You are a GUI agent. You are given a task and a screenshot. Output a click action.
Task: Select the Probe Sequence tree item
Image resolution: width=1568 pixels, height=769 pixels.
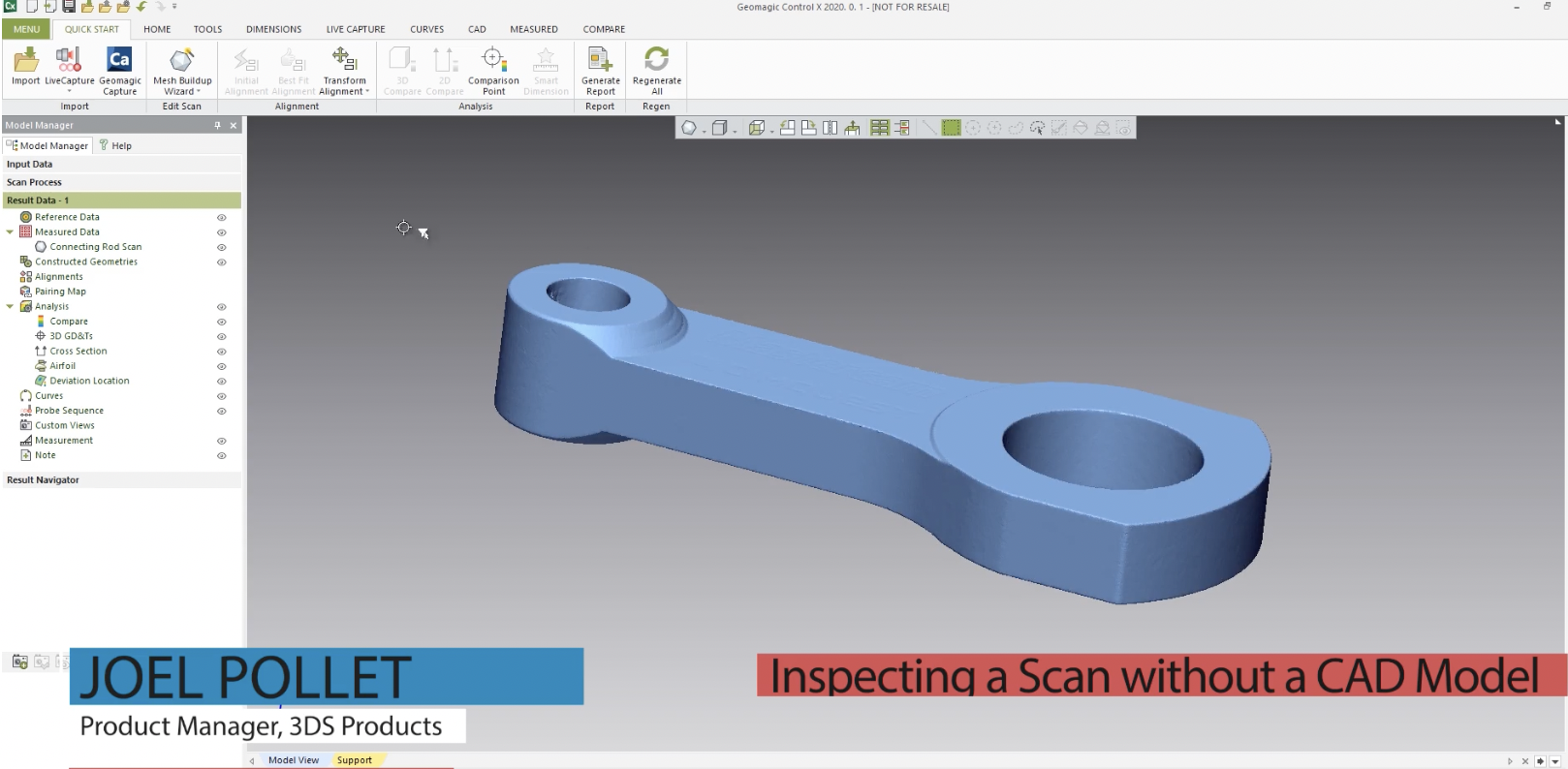[69, 411]
